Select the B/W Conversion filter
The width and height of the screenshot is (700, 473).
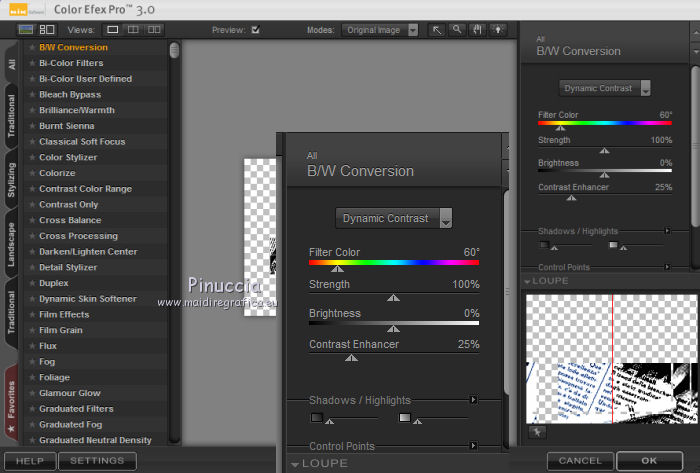coord(73,47)
